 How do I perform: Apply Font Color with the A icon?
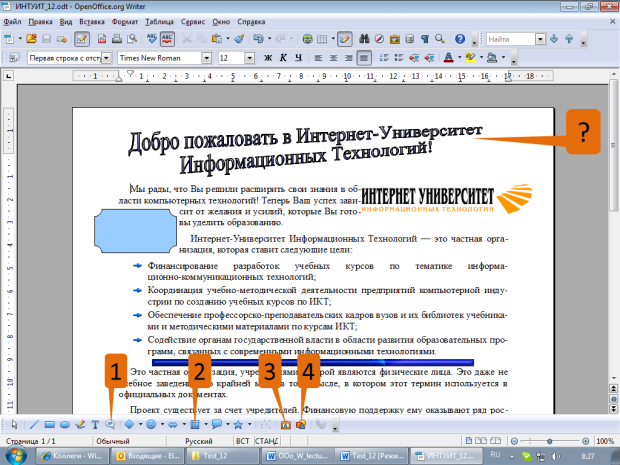(x=448, y=58)
